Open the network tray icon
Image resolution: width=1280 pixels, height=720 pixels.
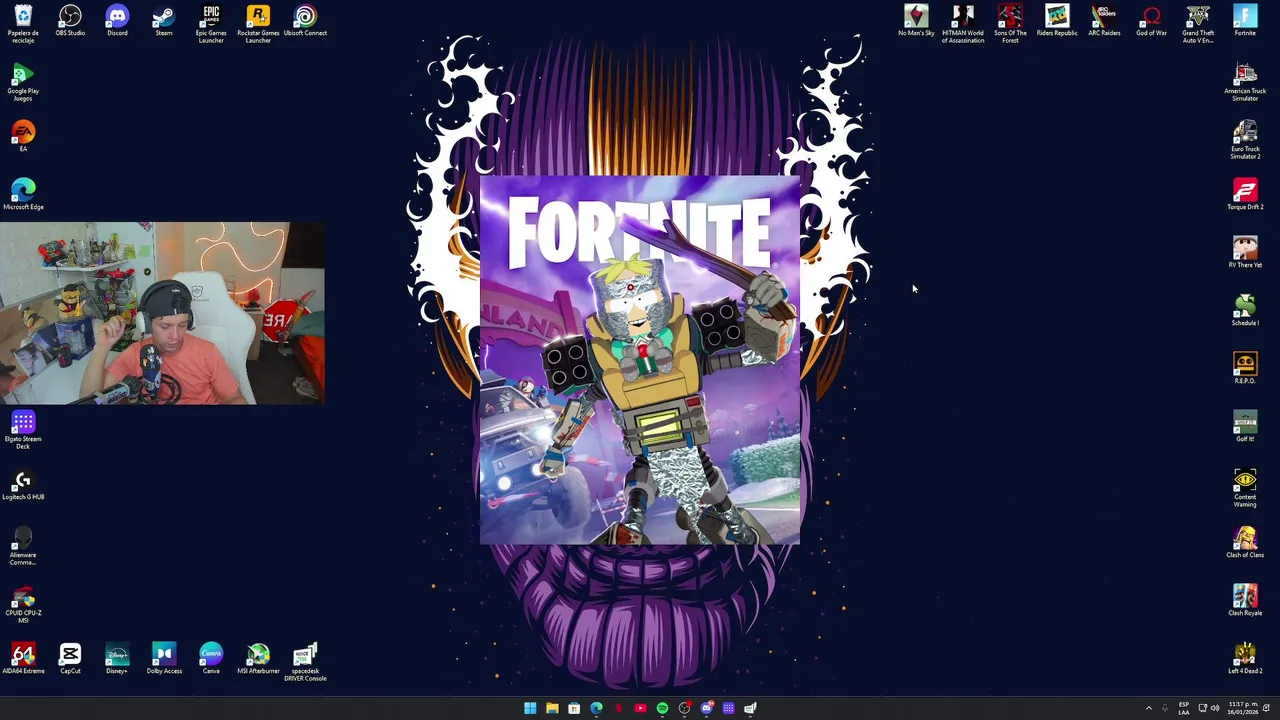[x=1203, y=708]
